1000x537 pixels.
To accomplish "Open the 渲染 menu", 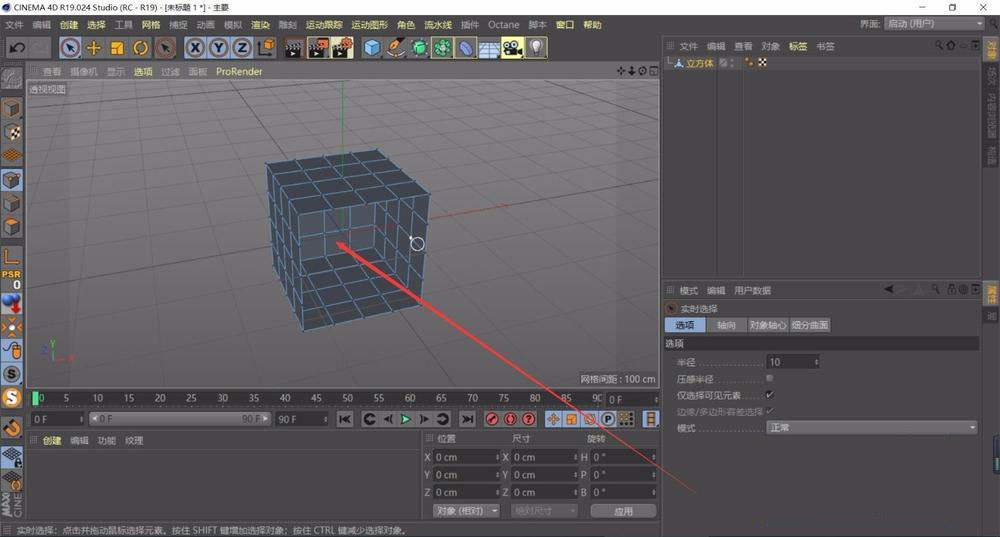I will (x=260, y=25).
